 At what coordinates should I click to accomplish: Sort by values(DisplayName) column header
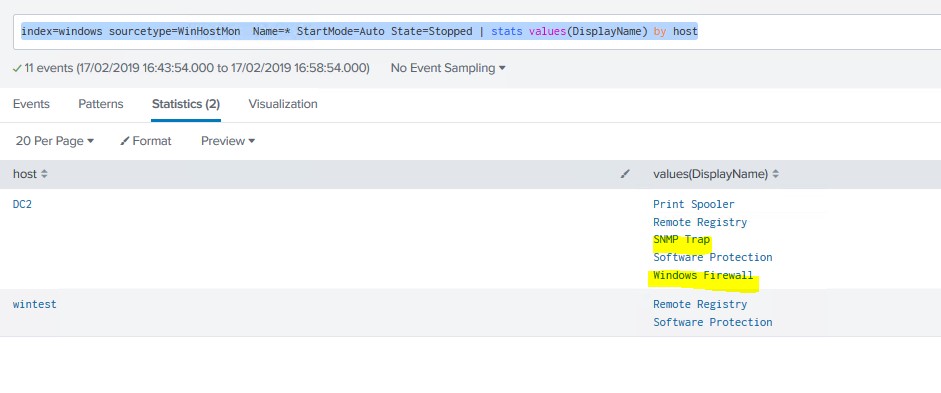pos(716,175)
